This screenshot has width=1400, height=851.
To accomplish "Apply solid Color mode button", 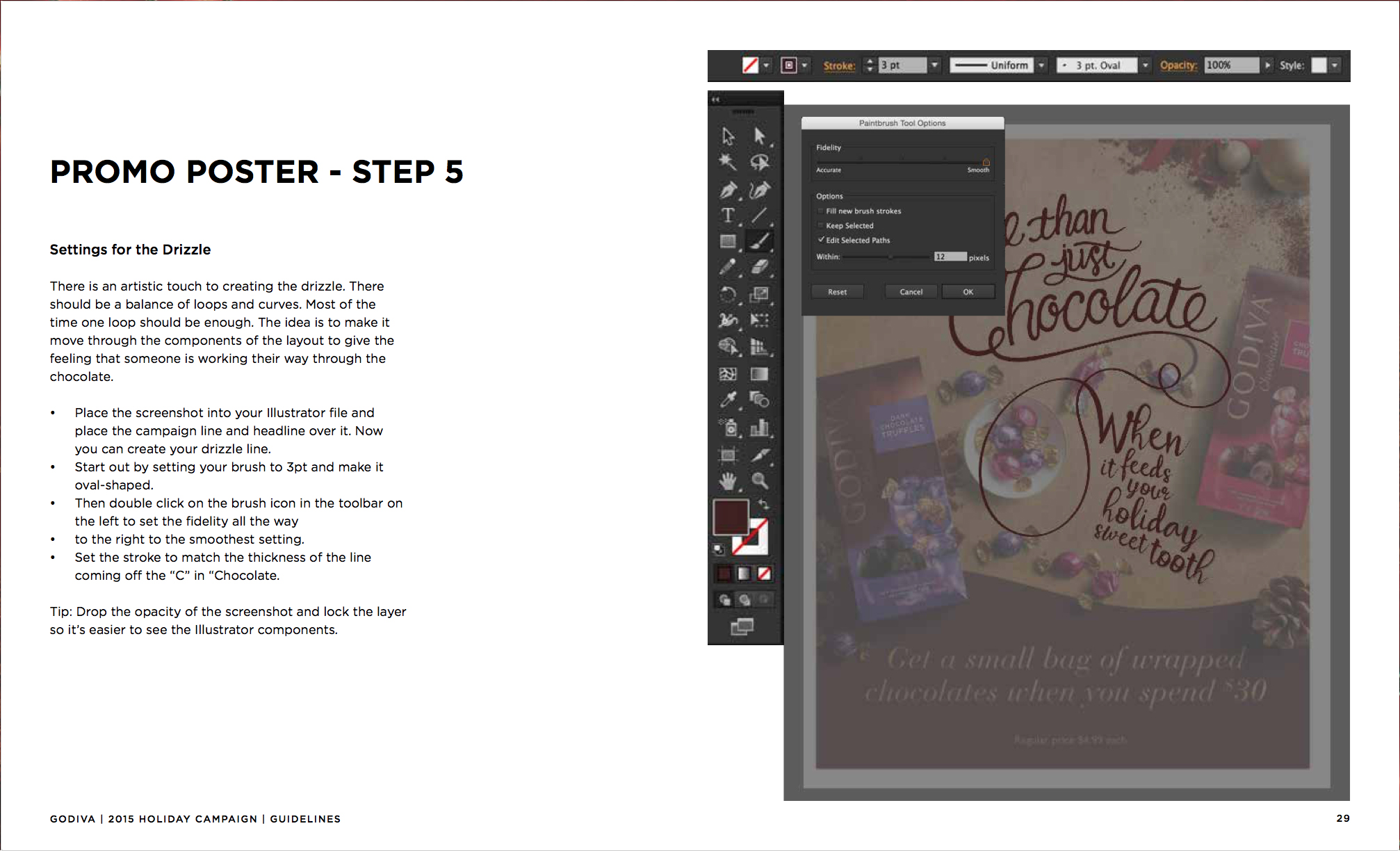I will click(x=724, y=574).
